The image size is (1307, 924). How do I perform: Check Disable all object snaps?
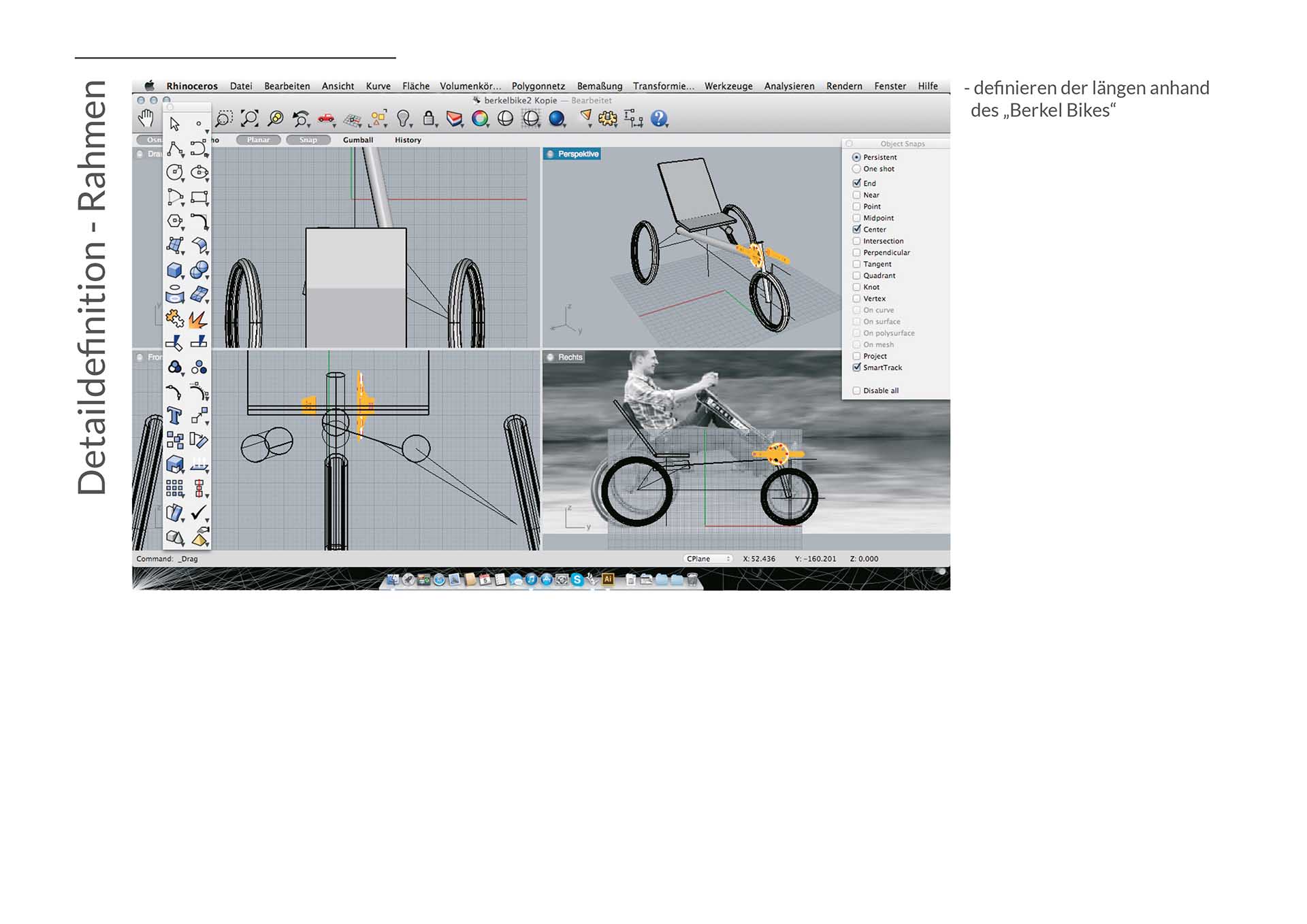(x=856, y=391)
